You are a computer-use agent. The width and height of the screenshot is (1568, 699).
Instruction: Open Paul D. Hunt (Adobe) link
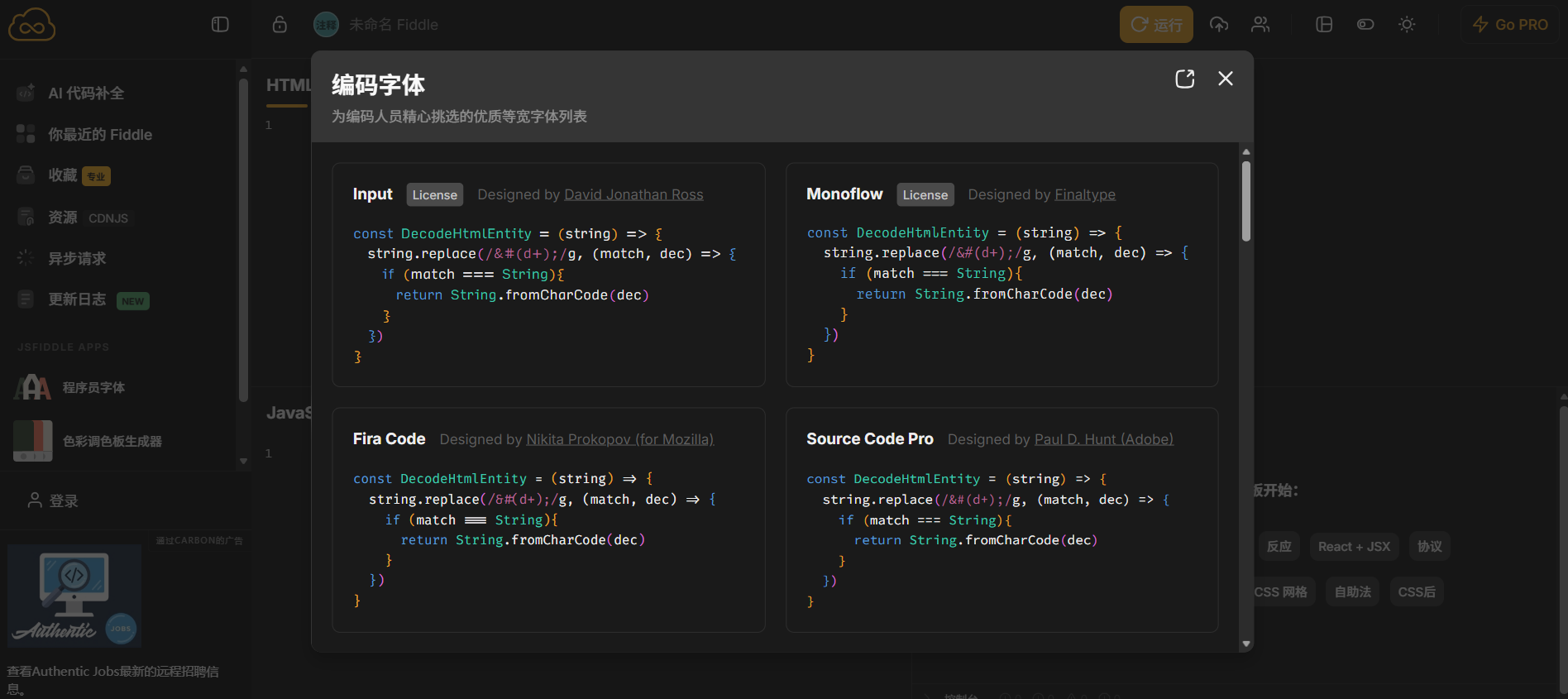point(1104,439)
